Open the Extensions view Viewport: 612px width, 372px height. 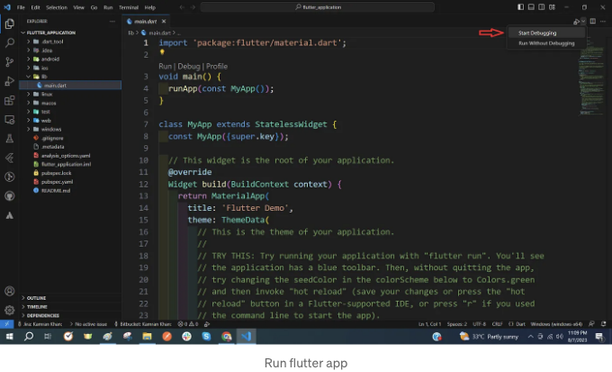click(9, 100)
